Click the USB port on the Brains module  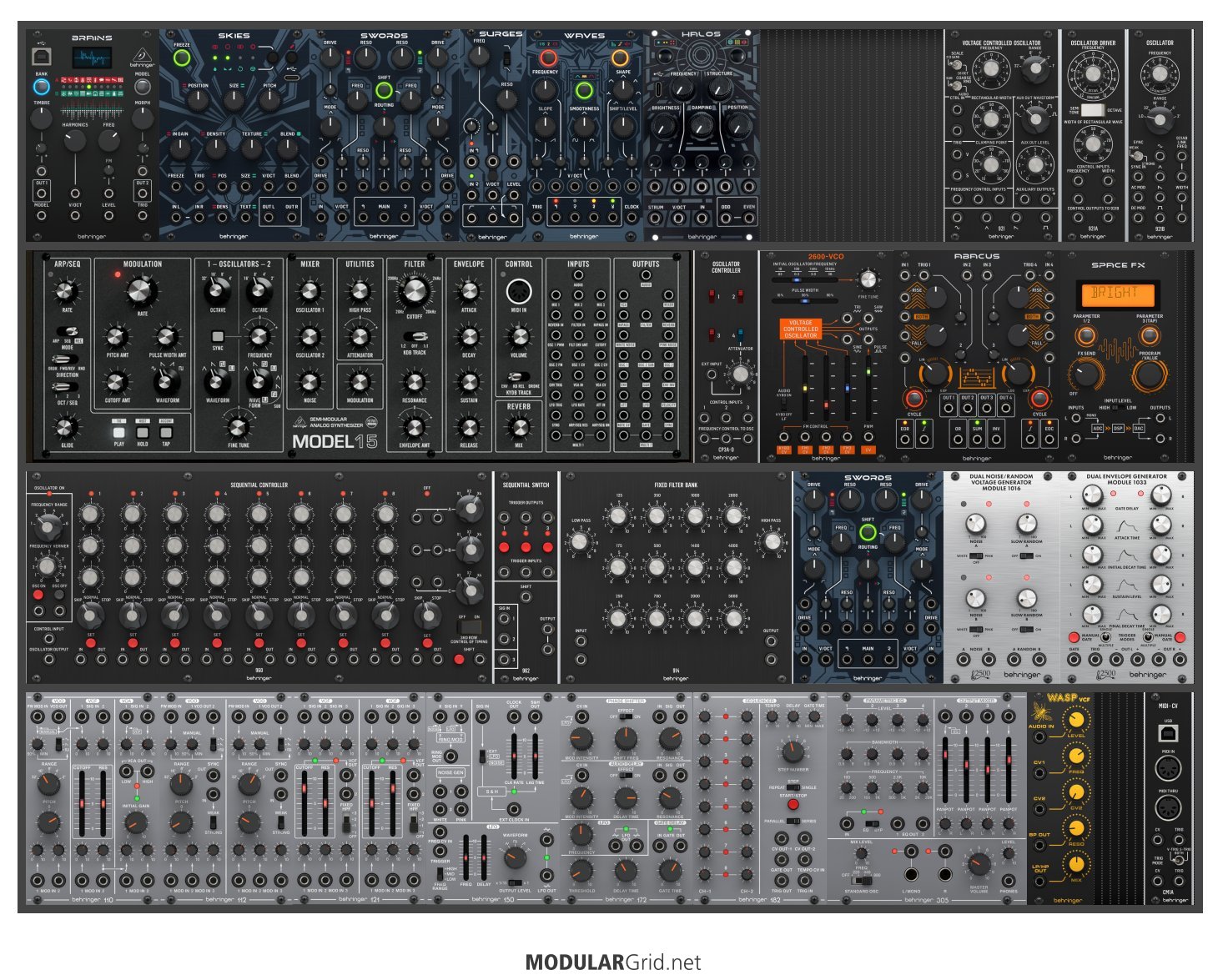[x=41, y=57]
